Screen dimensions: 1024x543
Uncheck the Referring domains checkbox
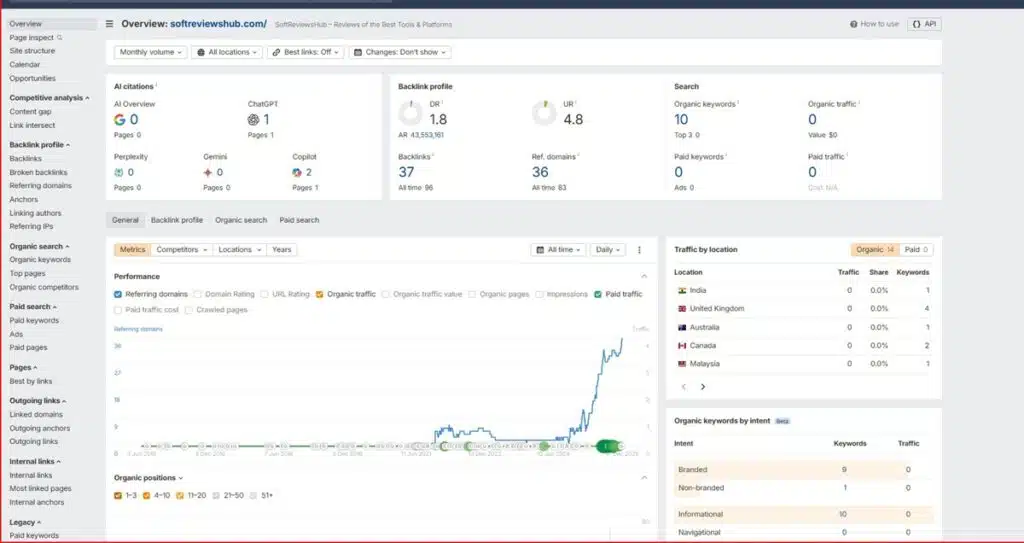point(118,294)
